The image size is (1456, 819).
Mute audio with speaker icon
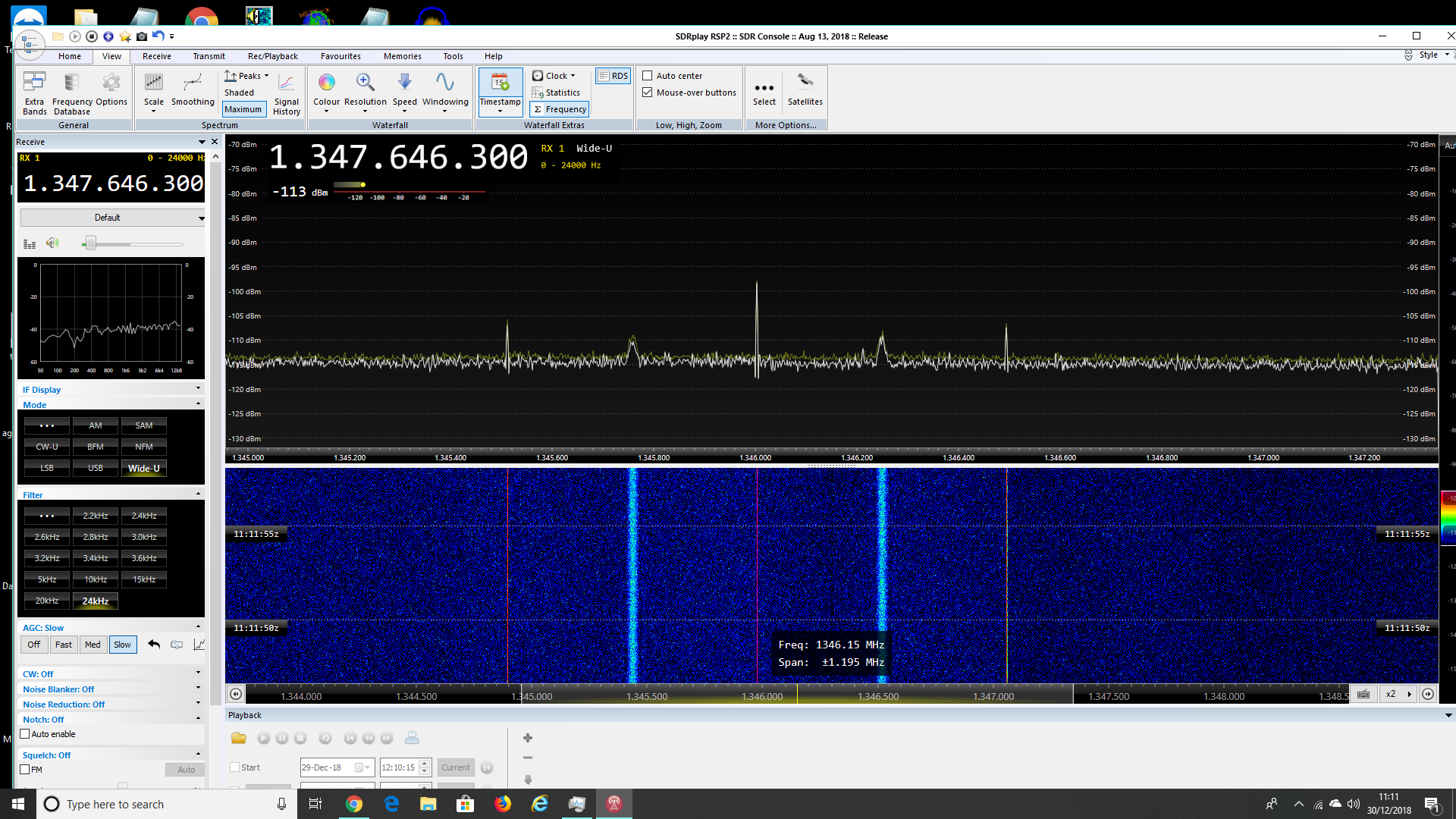[x=52, y=243]
